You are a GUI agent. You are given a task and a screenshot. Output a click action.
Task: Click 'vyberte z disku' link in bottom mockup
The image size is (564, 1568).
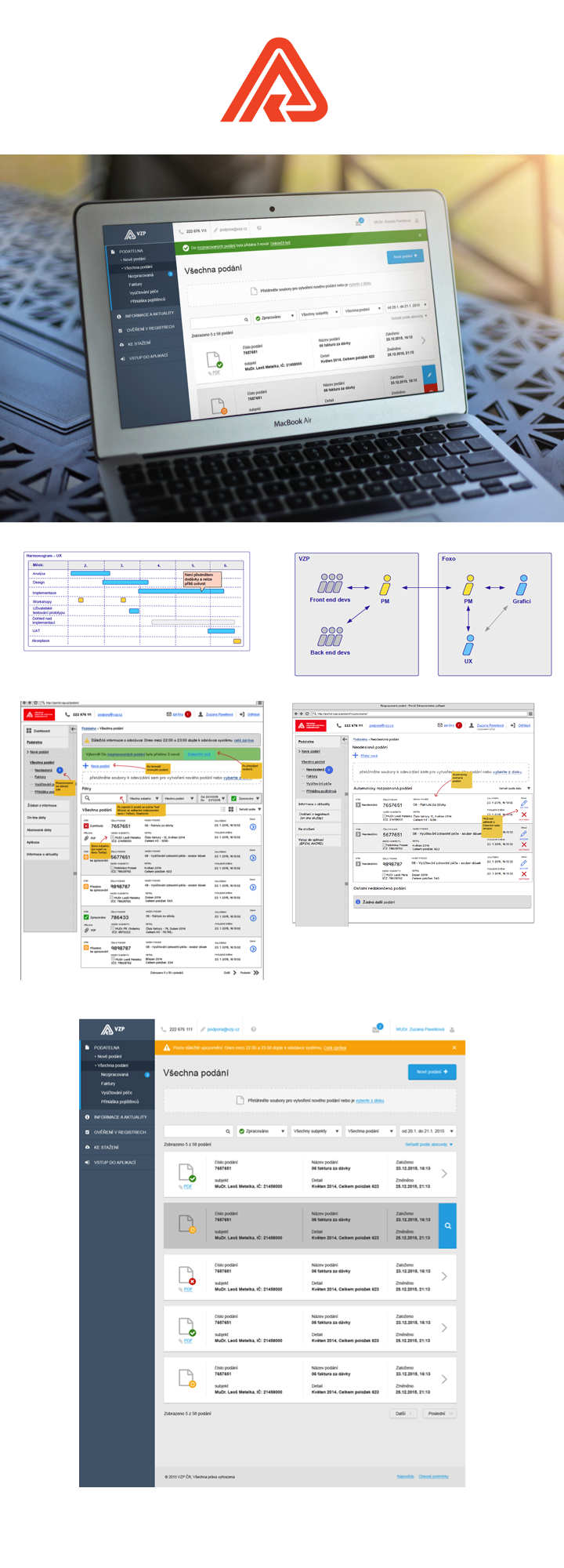click(370, 1101)
